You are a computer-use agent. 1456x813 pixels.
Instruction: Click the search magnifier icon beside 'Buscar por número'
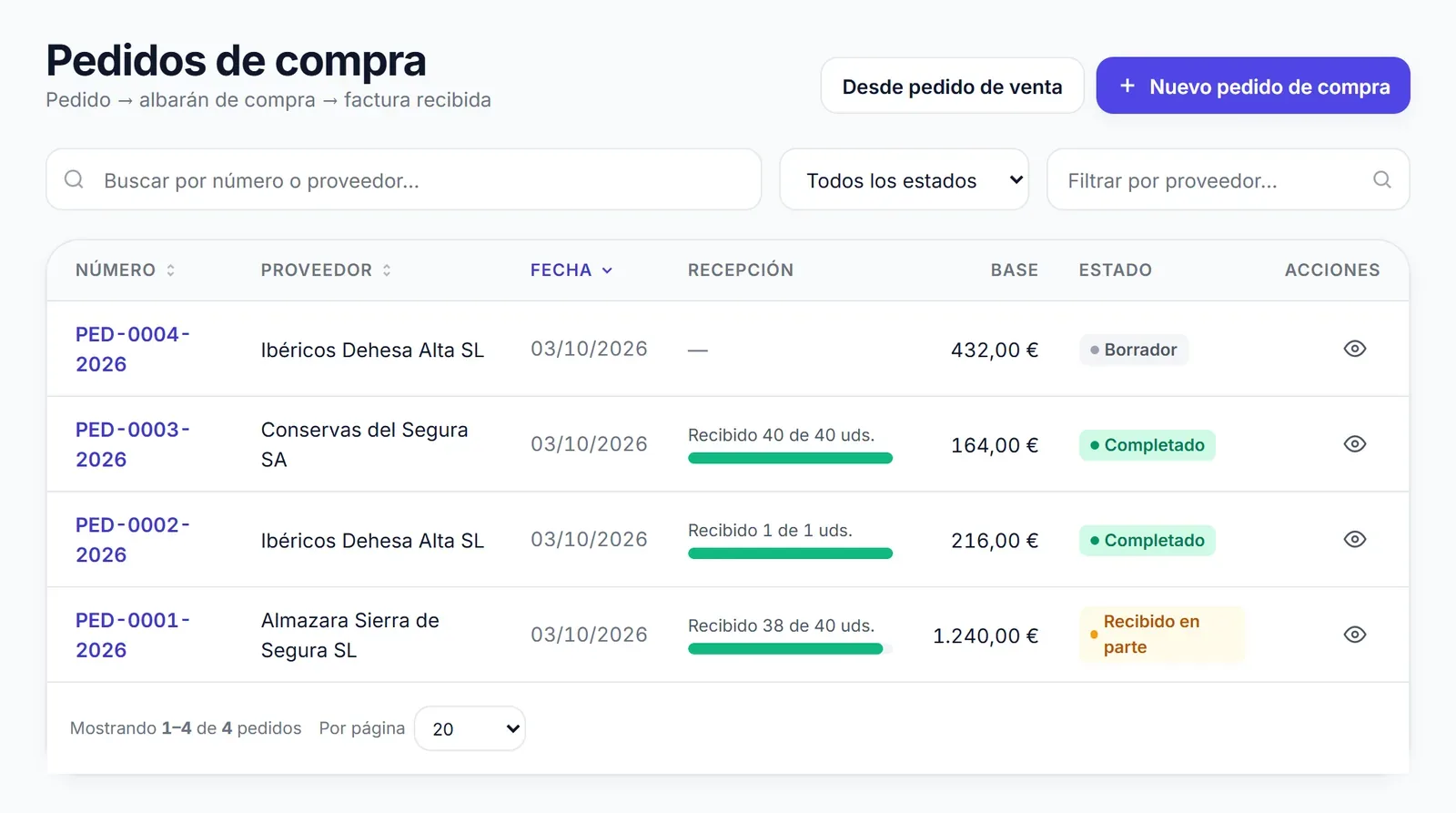[x=74, y=179]
